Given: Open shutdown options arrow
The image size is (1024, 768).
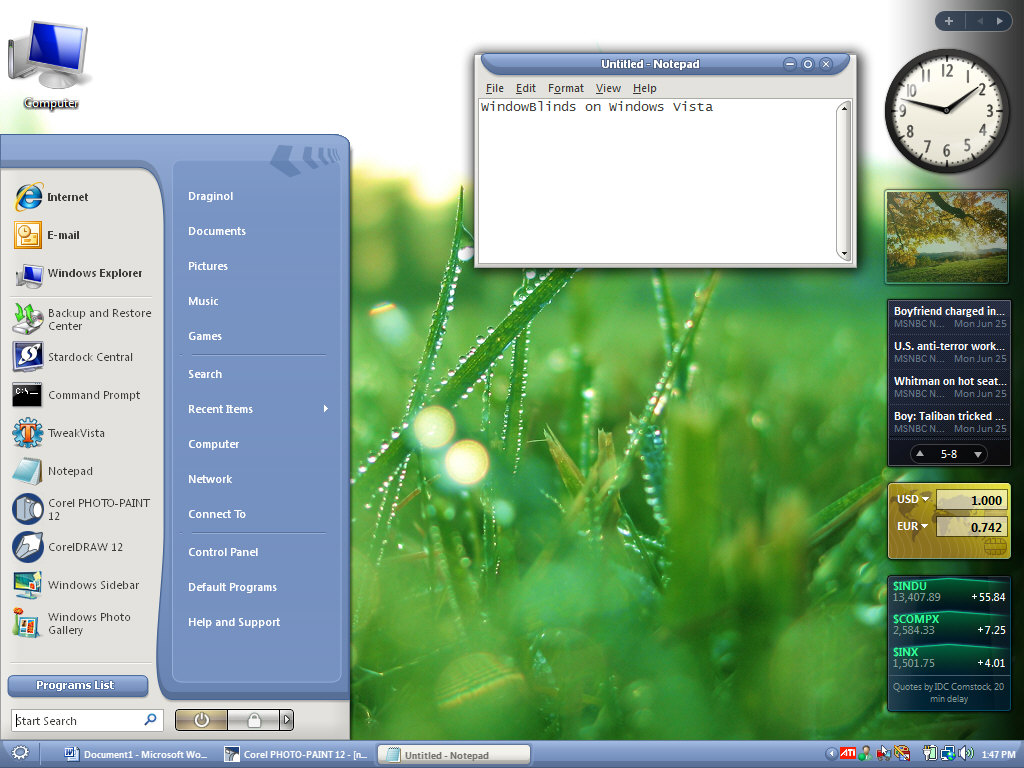Looking at the screenshot, I should point(286,720).
